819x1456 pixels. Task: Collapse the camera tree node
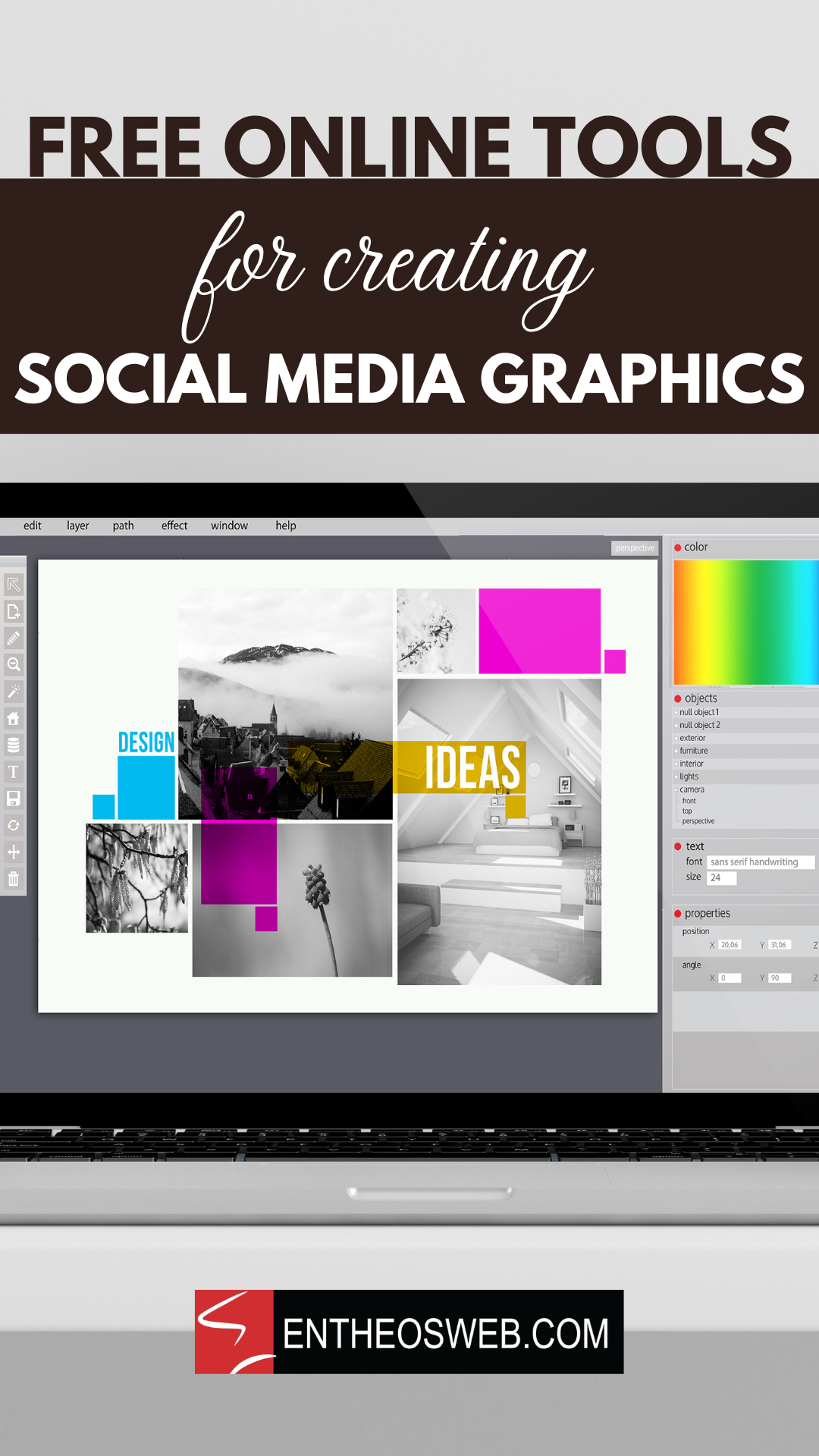point(676,790)
